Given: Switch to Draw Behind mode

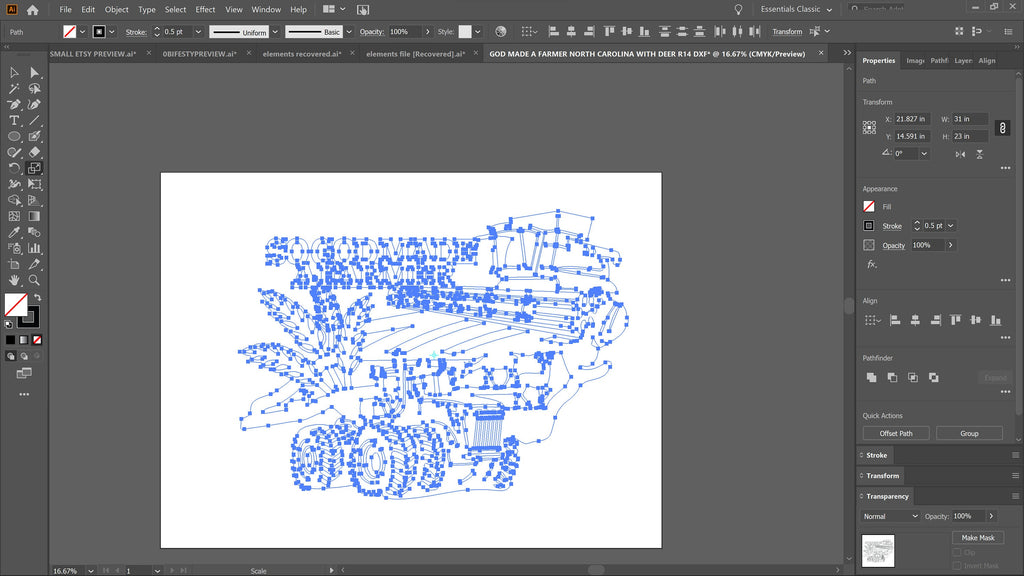Looking at the screenshot, I should pos(24,356).
